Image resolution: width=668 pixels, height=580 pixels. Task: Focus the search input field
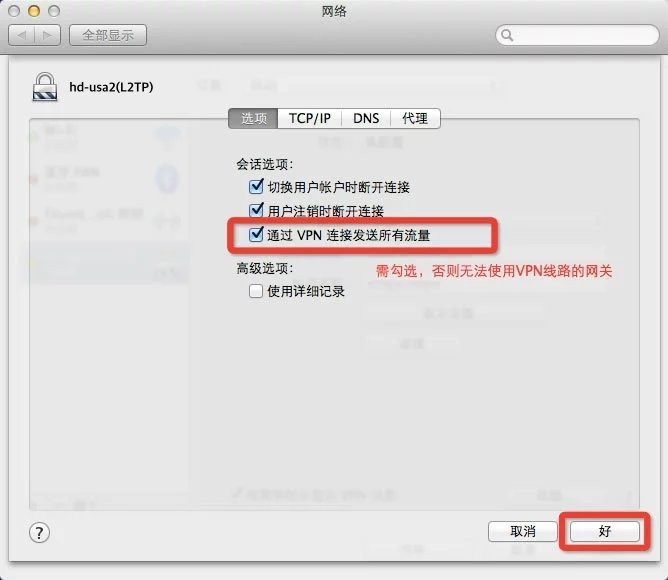coord(577,35)
